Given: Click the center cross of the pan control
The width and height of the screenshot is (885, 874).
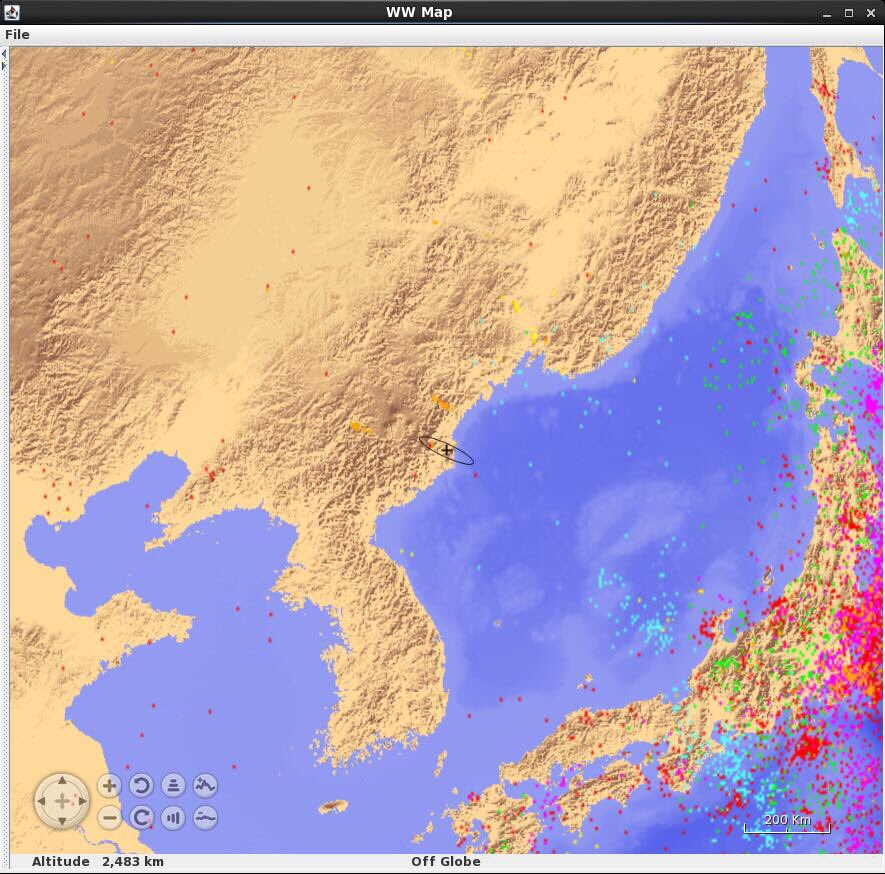Looking at the screenshot, I should coord(62,801).
